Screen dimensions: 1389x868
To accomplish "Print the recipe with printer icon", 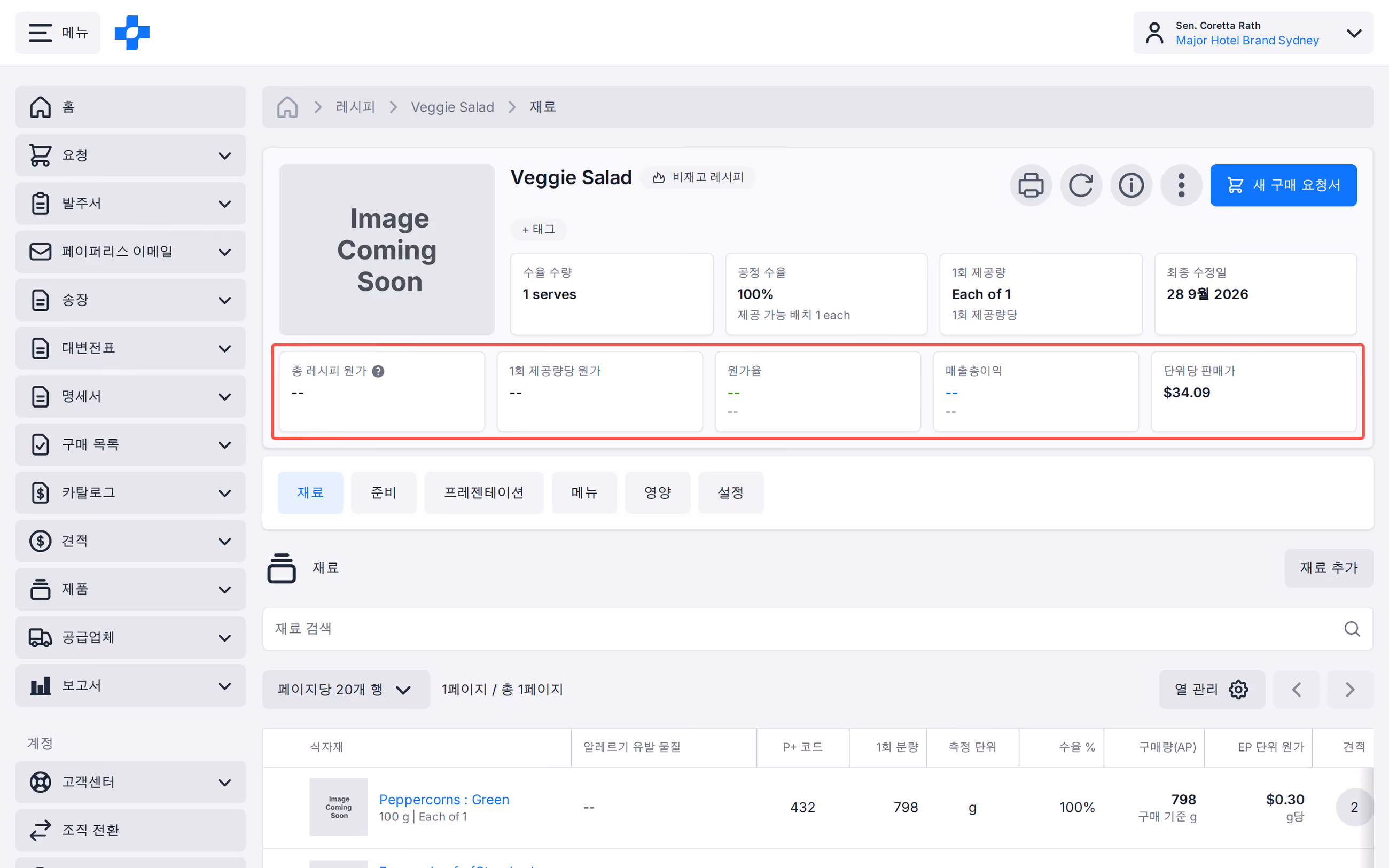I will coord(1031,185).
